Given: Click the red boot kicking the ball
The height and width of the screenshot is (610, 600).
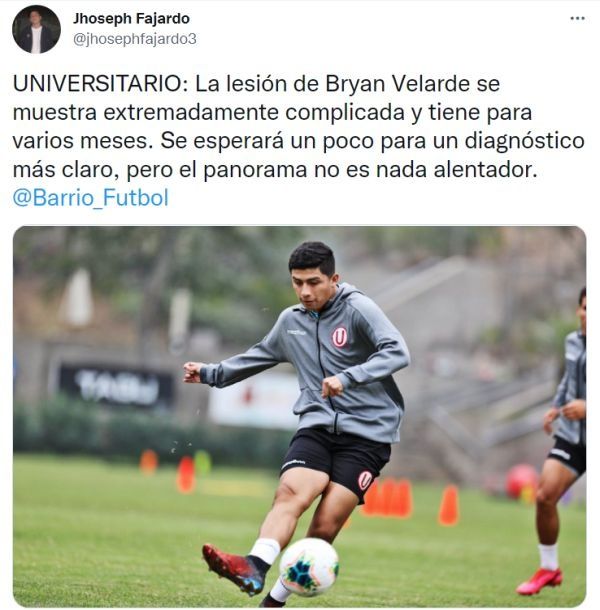Looking at the screenshot, I should point(233,569).
